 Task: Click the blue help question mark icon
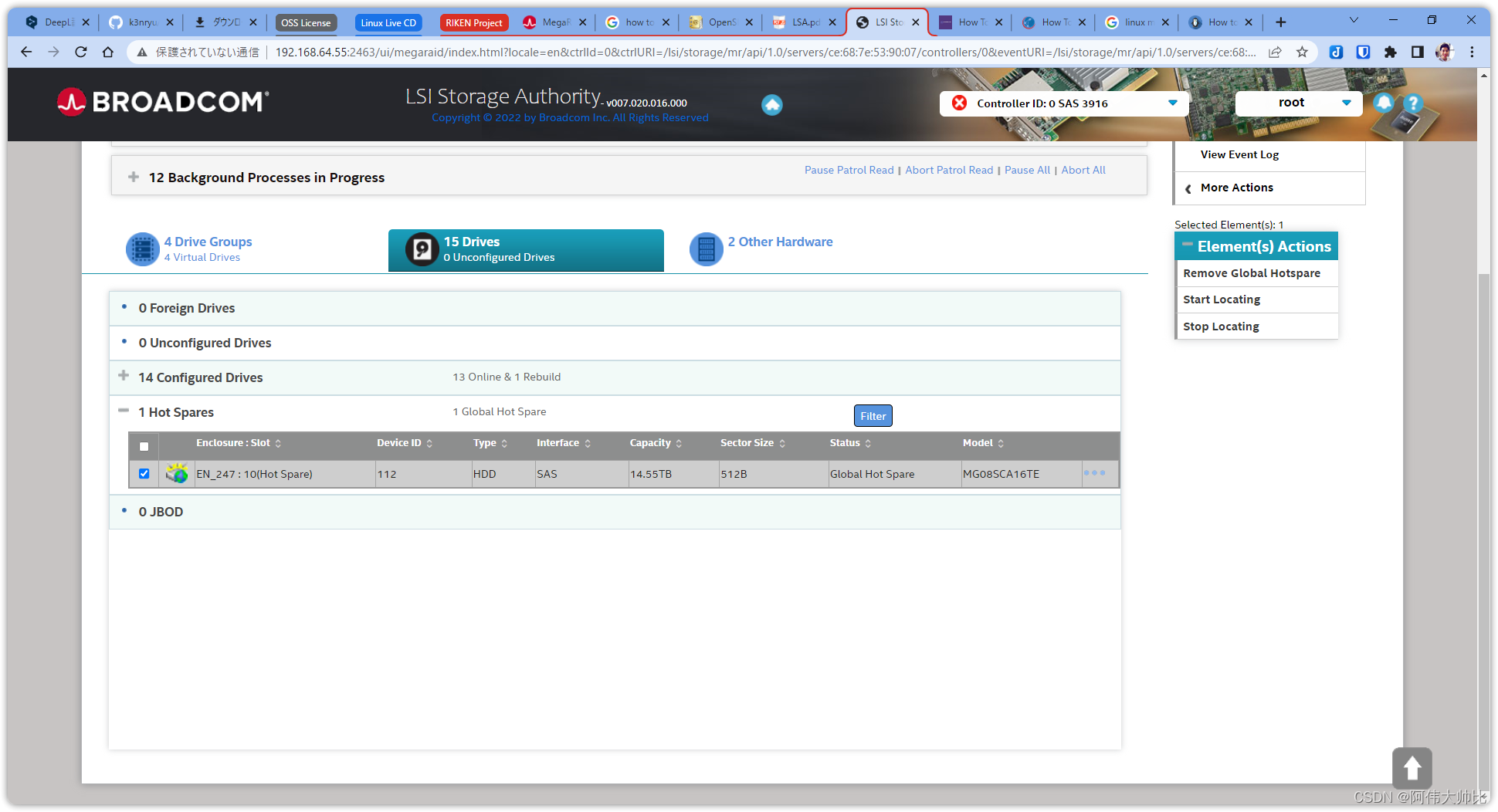1412,103
